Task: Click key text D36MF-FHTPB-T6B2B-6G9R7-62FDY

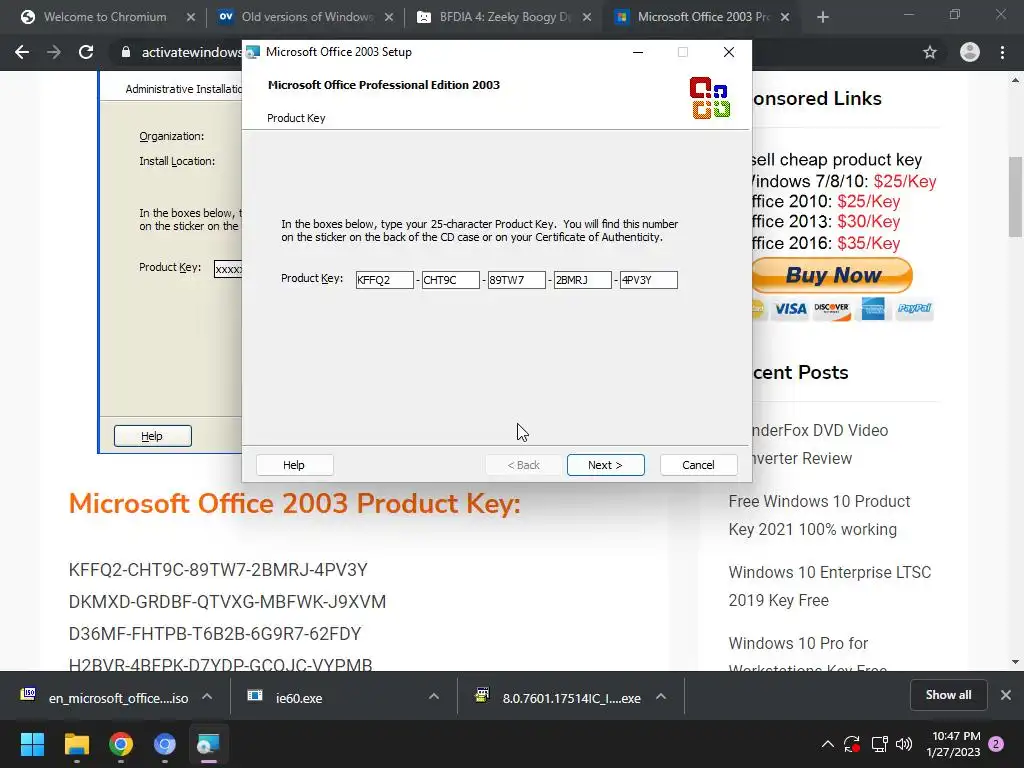Action: [x=215, y=633]
